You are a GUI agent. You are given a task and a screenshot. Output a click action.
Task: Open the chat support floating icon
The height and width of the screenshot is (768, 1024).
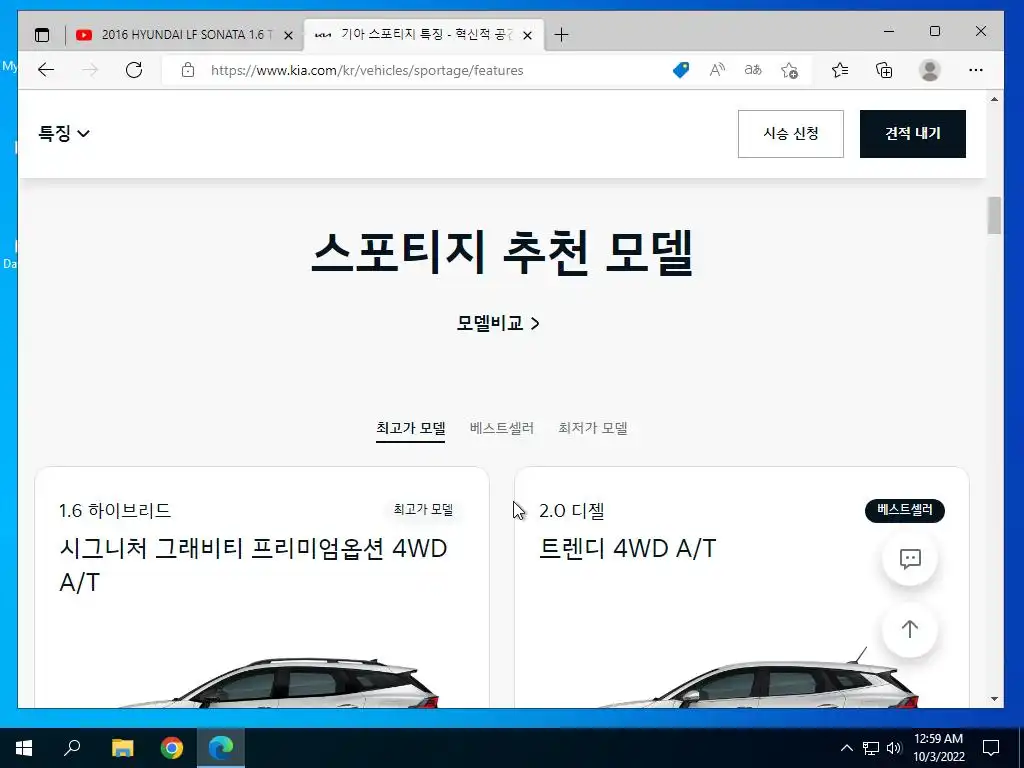click(910, 559)
